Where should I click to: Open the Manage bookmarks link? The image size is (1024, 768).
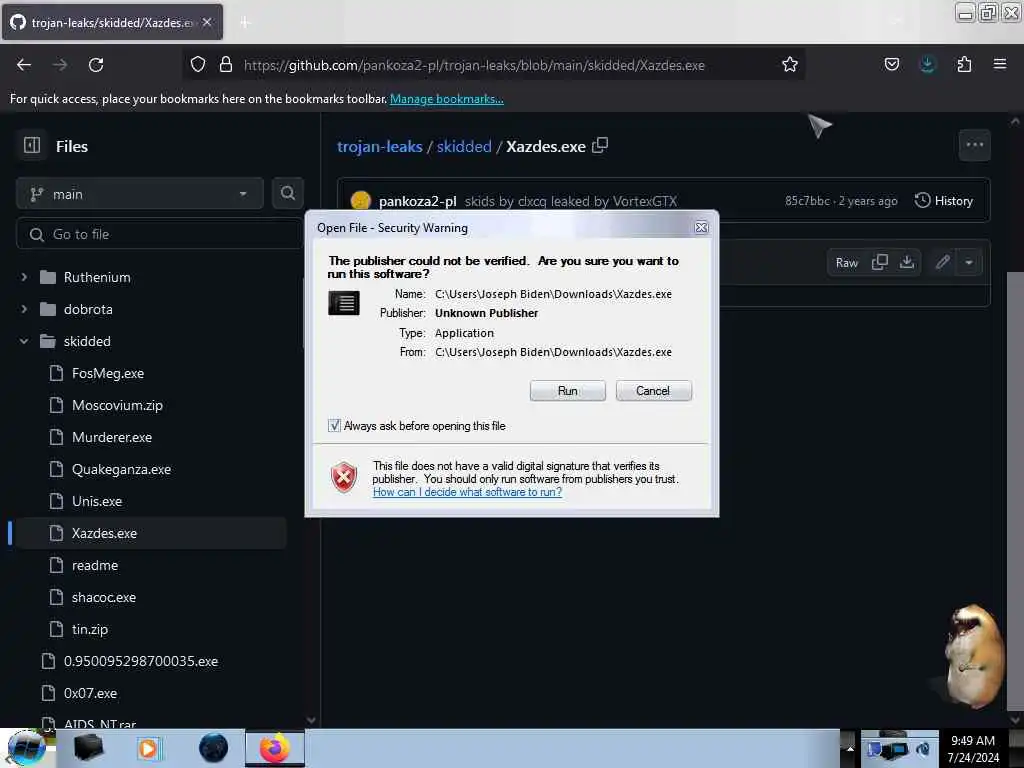[447, 99]
